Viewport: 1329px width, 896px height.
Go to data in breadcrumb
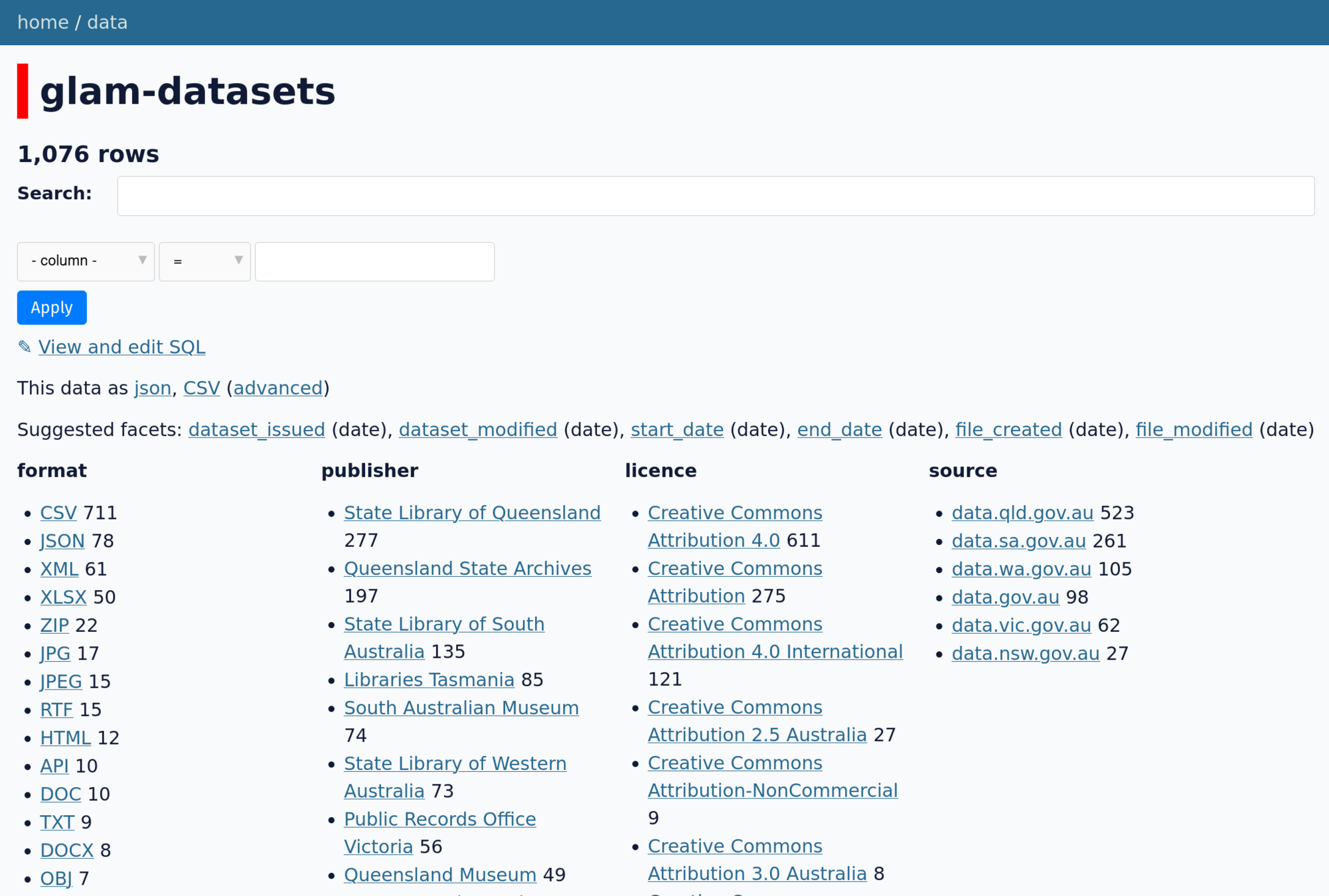(x=107, y=23)
